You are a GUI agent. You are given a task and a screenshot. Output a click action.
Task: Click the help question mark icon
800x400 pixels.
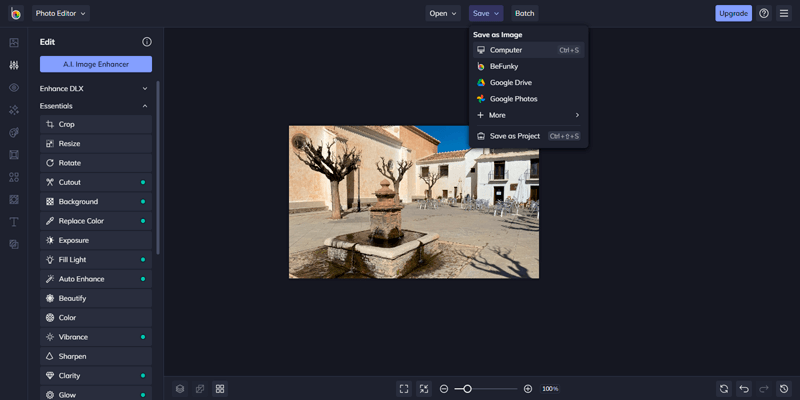click(x=764, y=13)
